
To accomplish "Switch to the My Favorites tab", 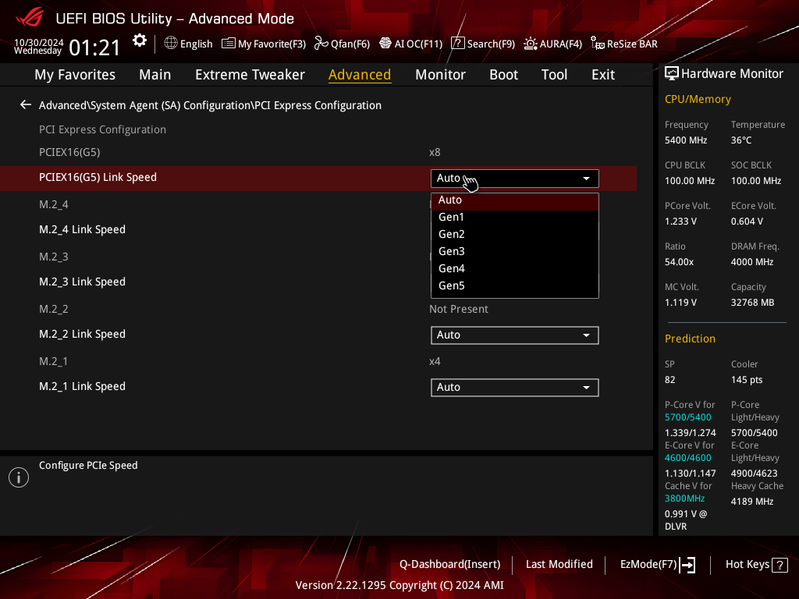I will 75,74.
